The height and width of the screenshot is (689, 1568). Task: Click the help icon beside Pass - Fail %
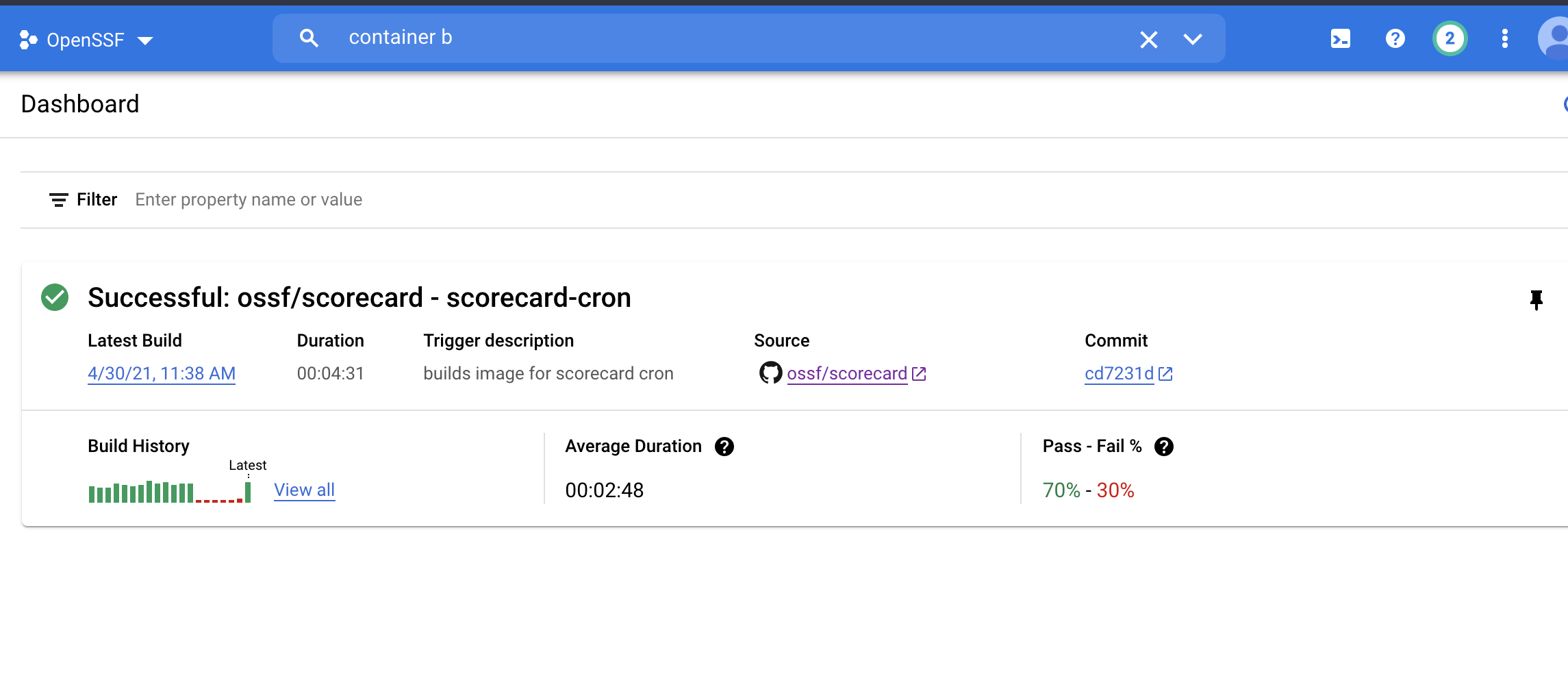pyautogui.click(x=1164, y=447)
